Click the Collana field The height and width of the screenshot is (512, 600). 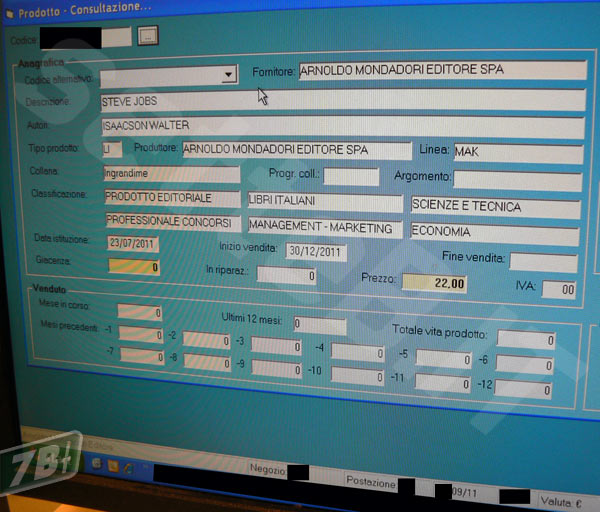(170, 174)
